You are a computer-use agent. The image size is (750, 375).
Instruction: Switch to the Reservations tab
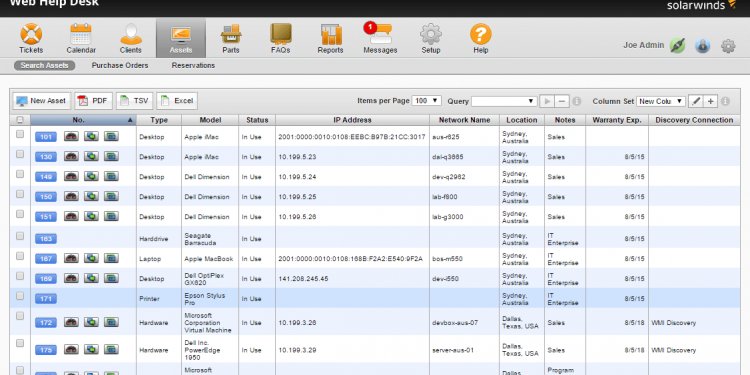click(193, 66)
